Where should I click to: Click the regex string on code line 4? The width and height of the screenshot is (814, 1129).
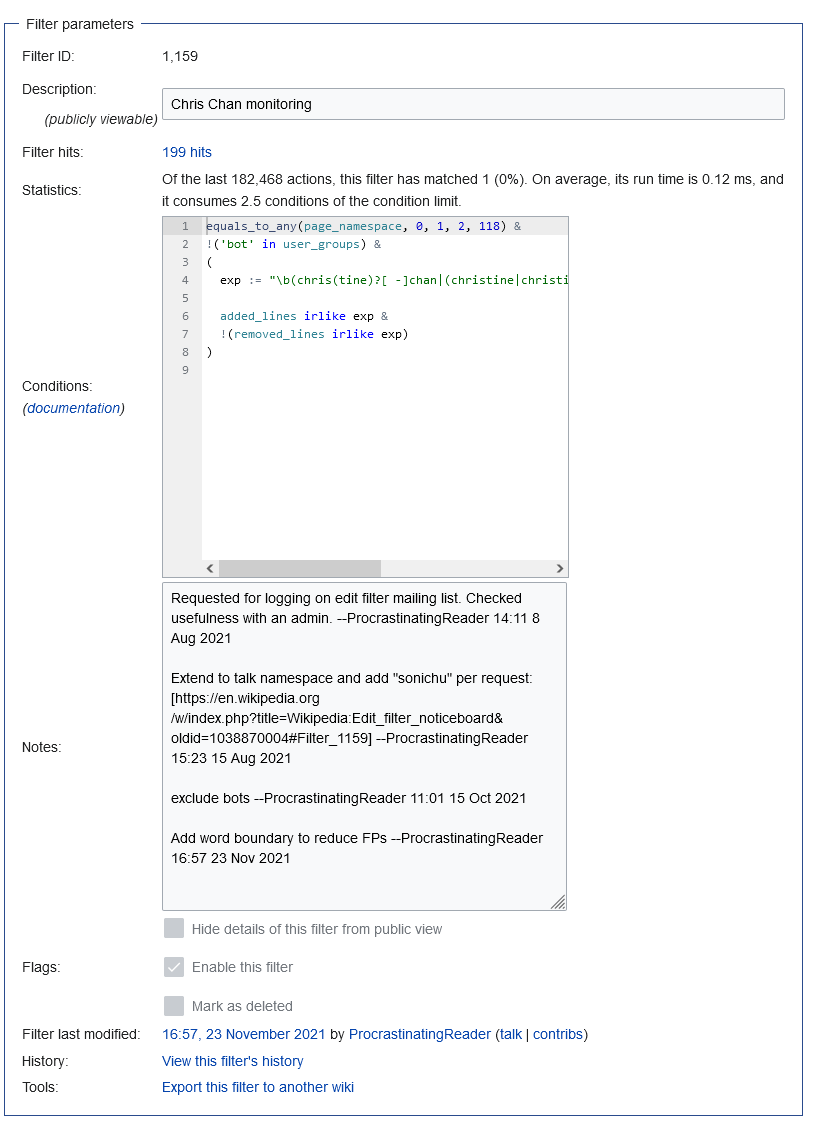coord(419,280)
